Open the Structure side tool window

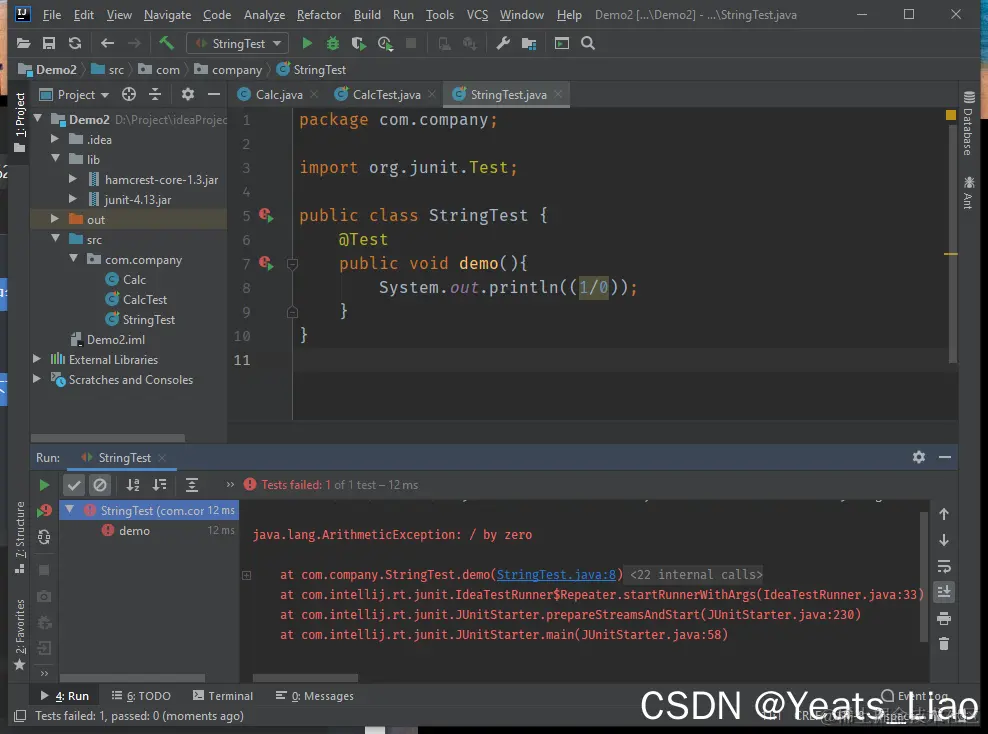point(20,537)
